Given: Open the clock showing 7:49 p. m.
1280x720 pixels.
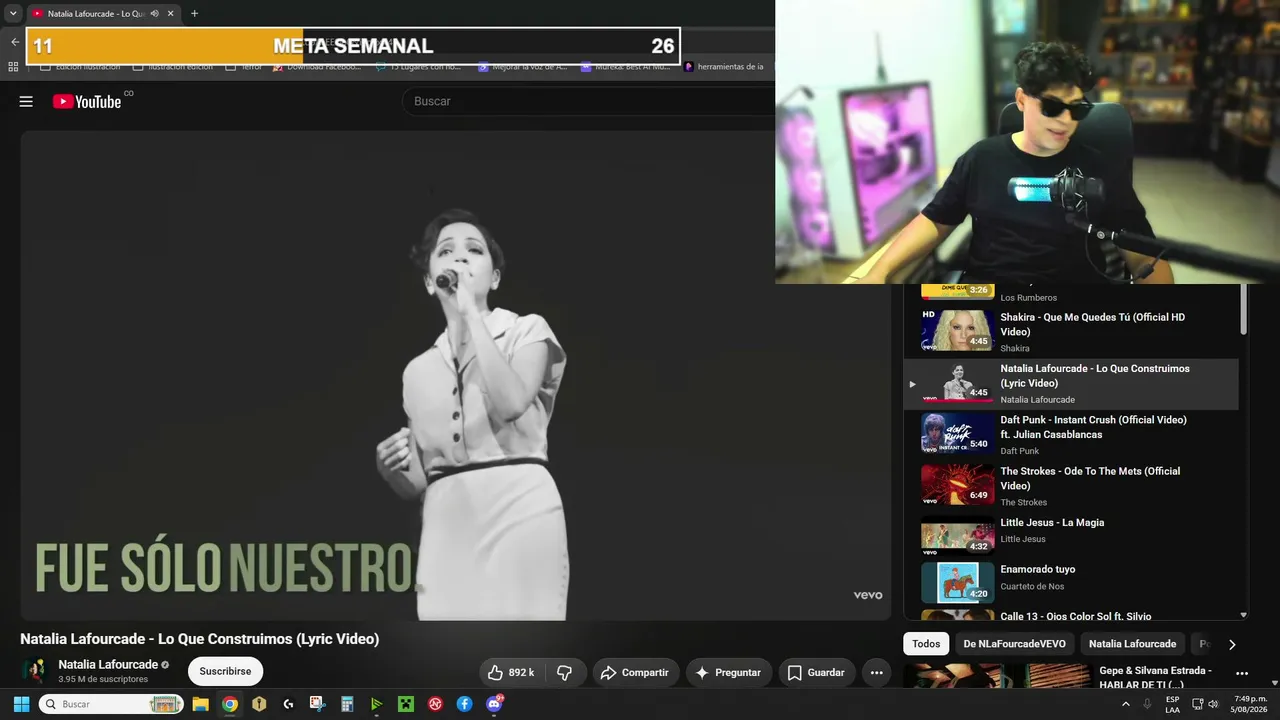Looking at the screenshot, I should [1250, 704].
